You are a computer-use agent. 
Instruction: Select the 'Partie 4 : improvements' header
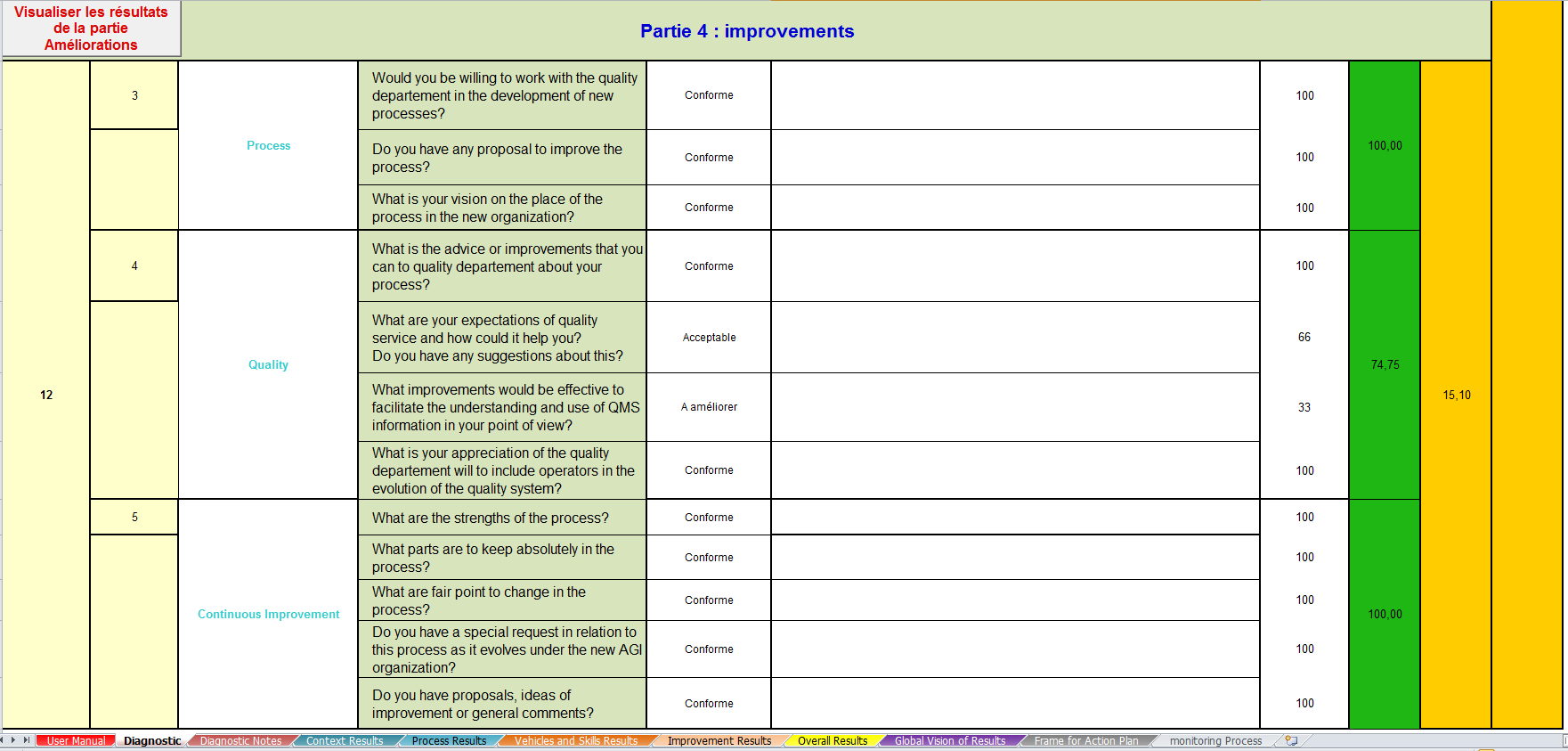[x=747, y=31]
